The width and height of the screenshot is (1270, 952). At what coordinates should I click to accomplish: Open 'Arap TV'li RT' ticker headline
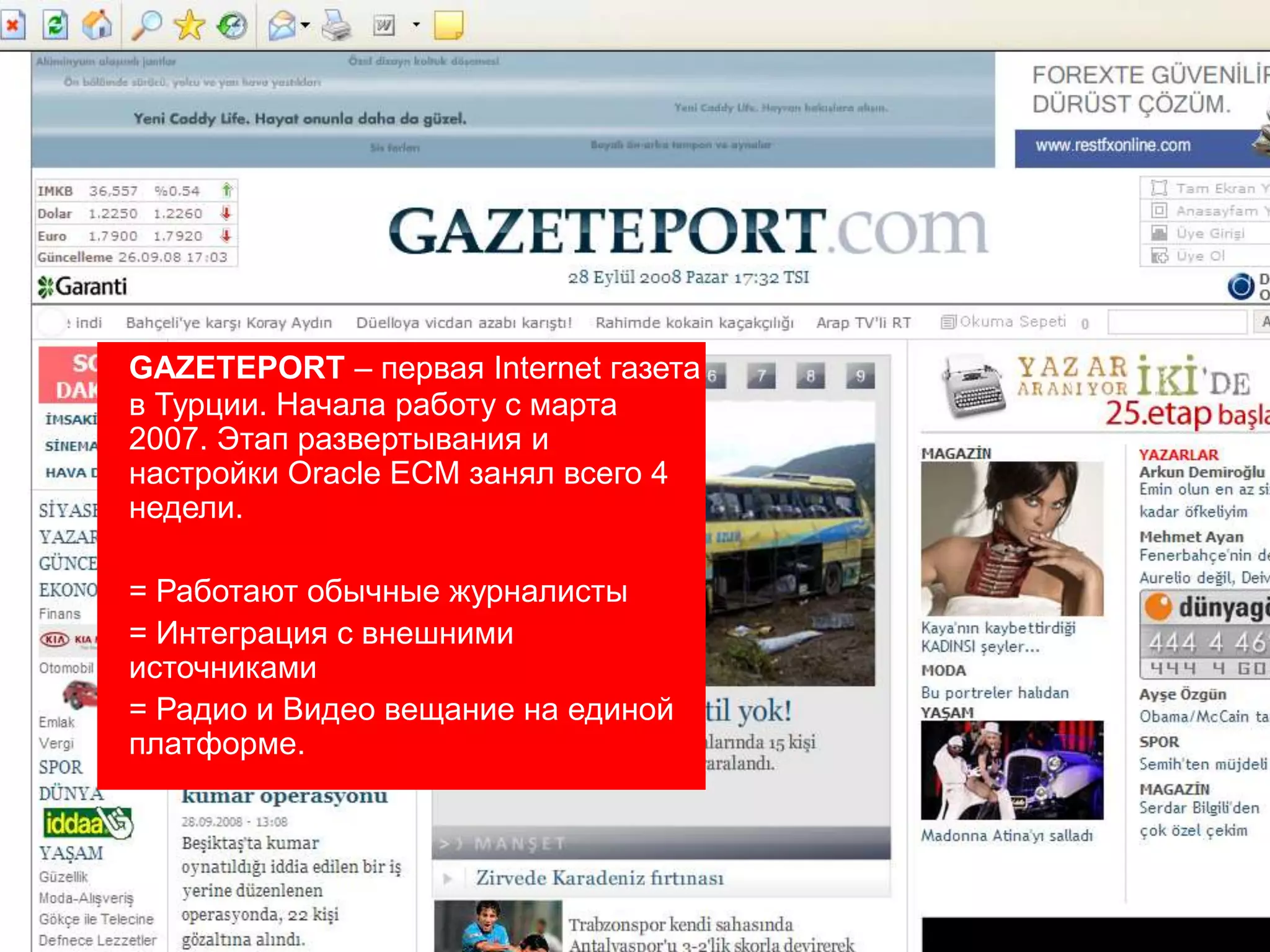point(864,323)
